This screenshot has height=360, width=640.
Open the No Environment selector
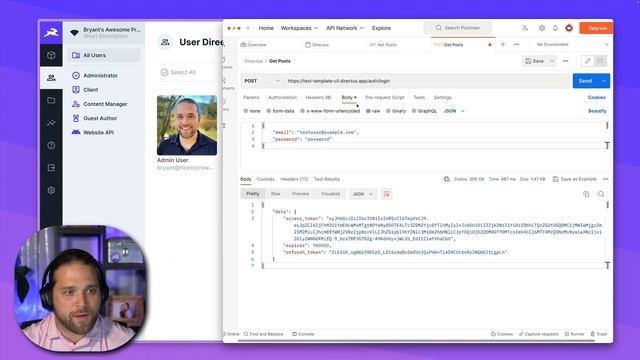(x=572, y=44)
